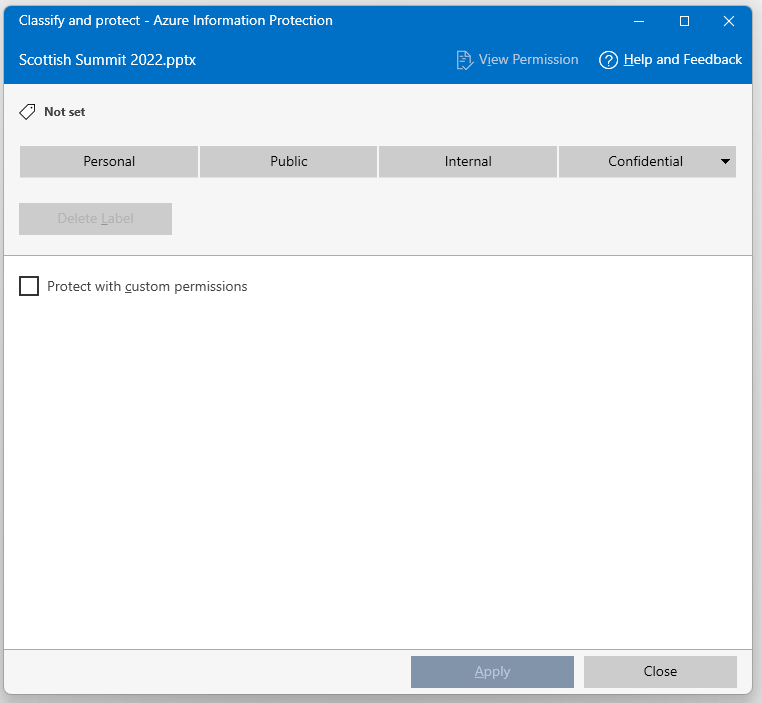Open the View Permission text link

click(528, 60)
